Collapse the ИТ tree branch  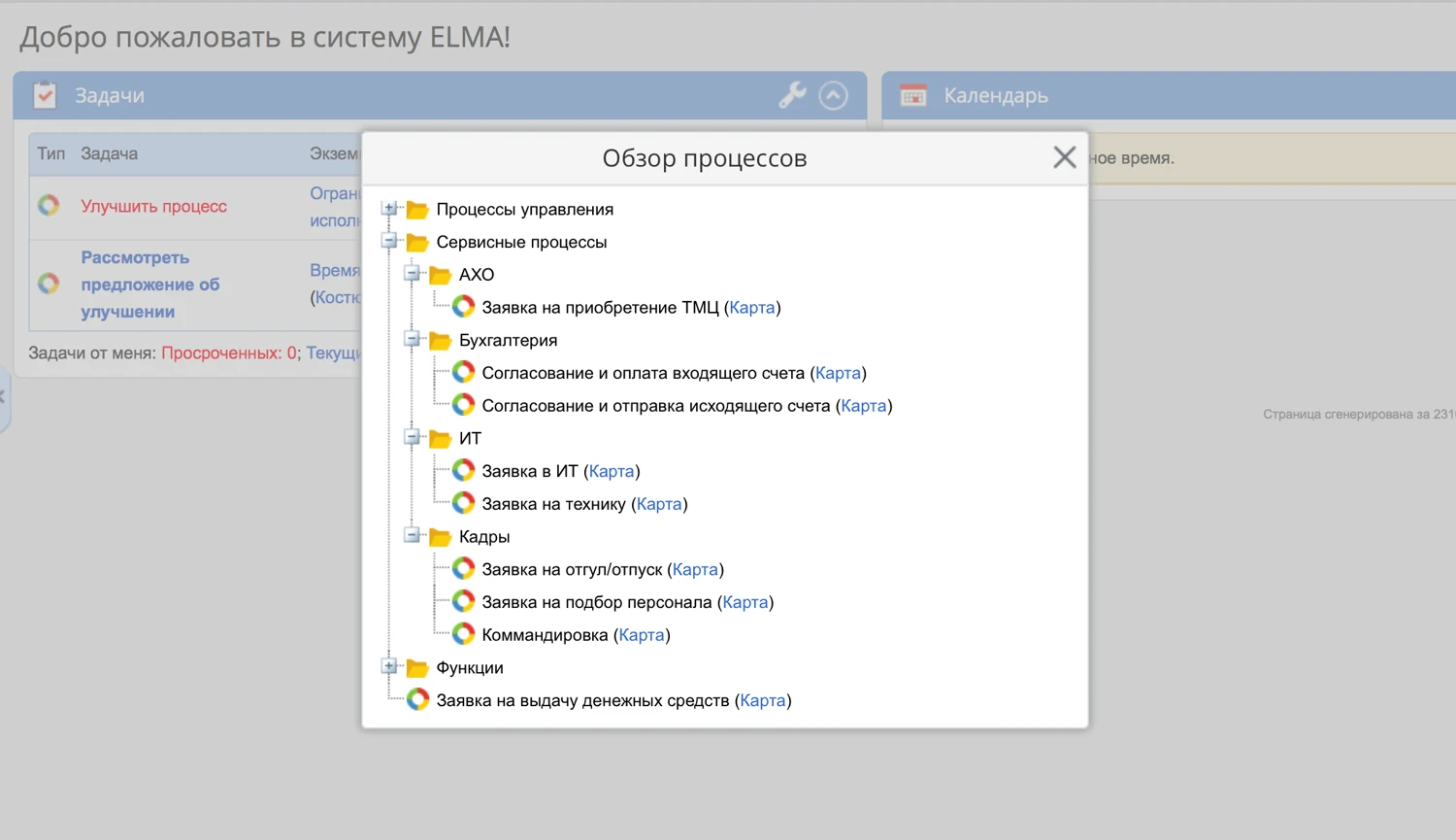coord(412,437)
